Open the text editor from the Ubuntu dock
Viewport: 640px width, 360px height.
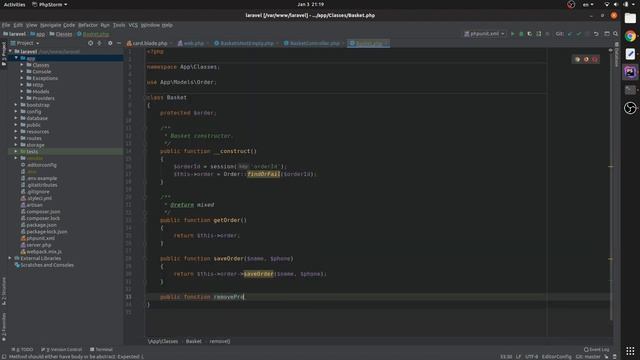630,54
